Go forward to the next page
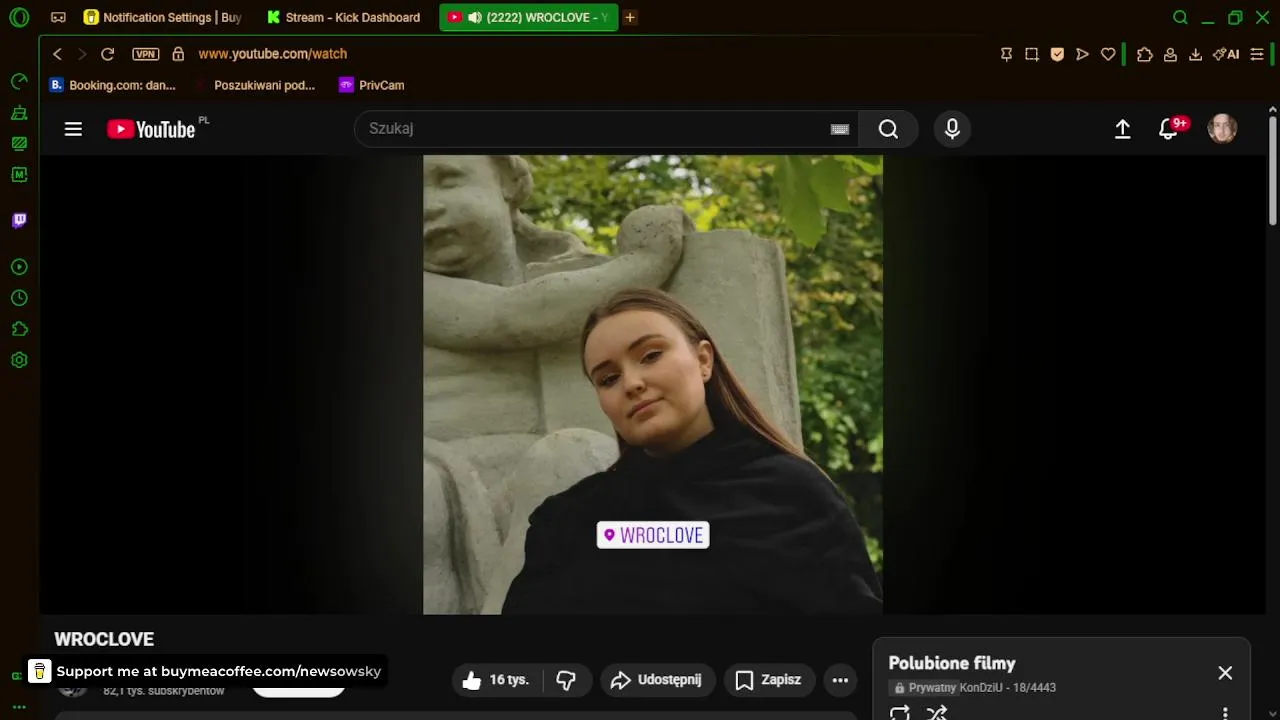1280x720 pixels. (x=82, y=54)
